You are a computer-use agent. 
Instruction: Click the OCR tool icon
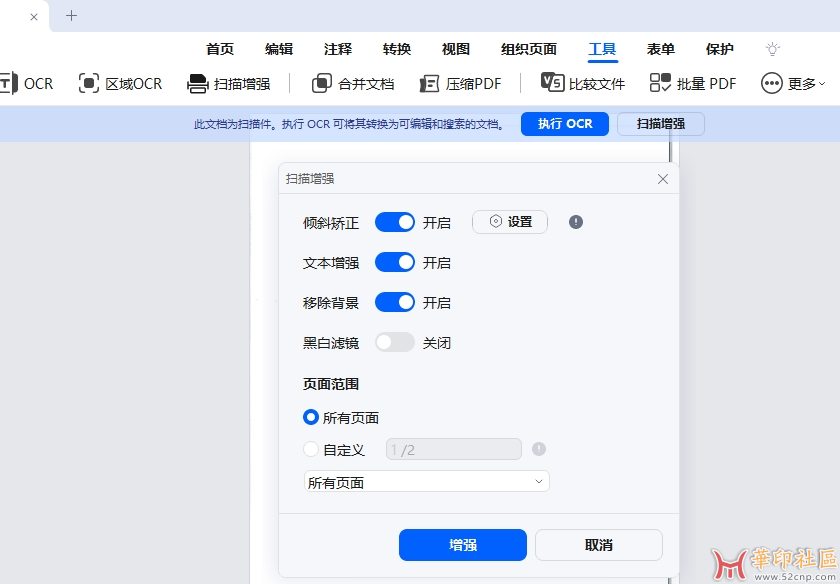(x=8, y=83)
